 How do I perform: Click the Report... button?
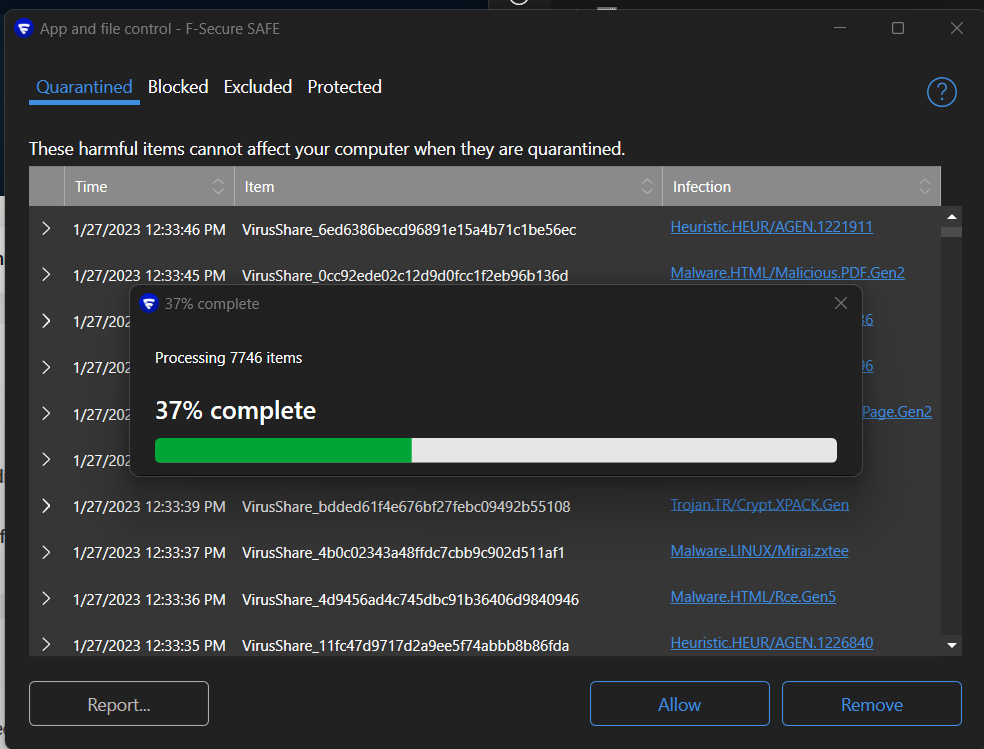tap(119, 704)
